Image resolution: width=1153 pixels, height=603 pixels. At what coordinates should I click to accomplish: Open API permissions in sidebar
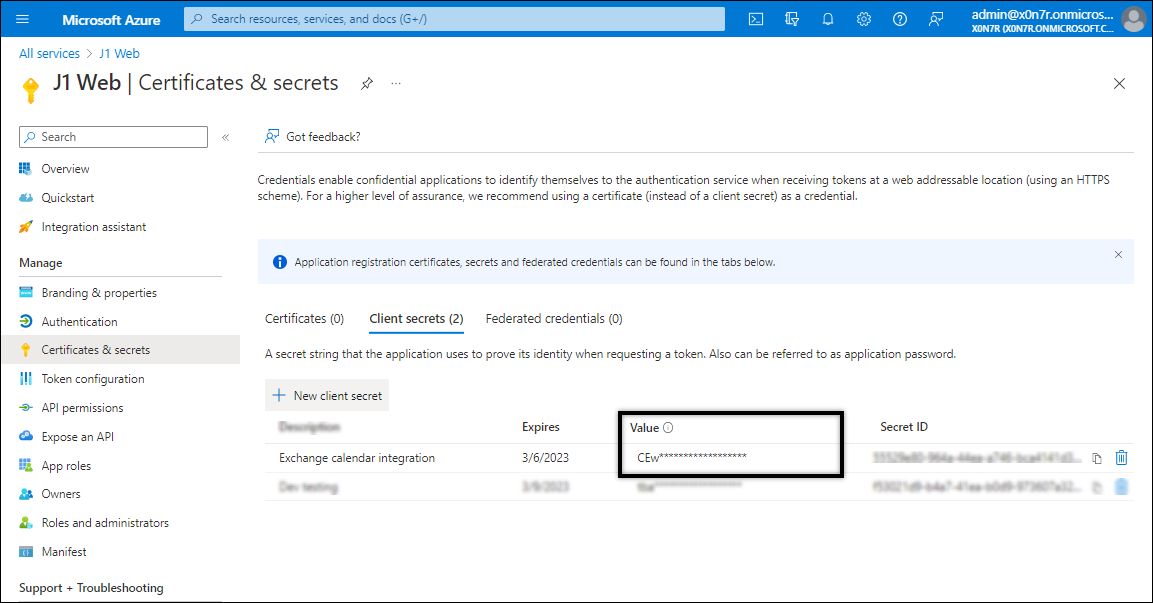coord(82,408)
